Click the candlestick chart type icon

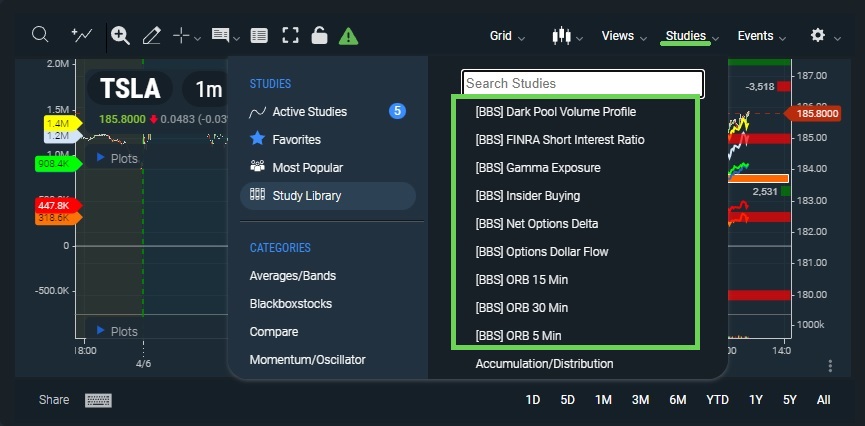[x=560, y=35]
